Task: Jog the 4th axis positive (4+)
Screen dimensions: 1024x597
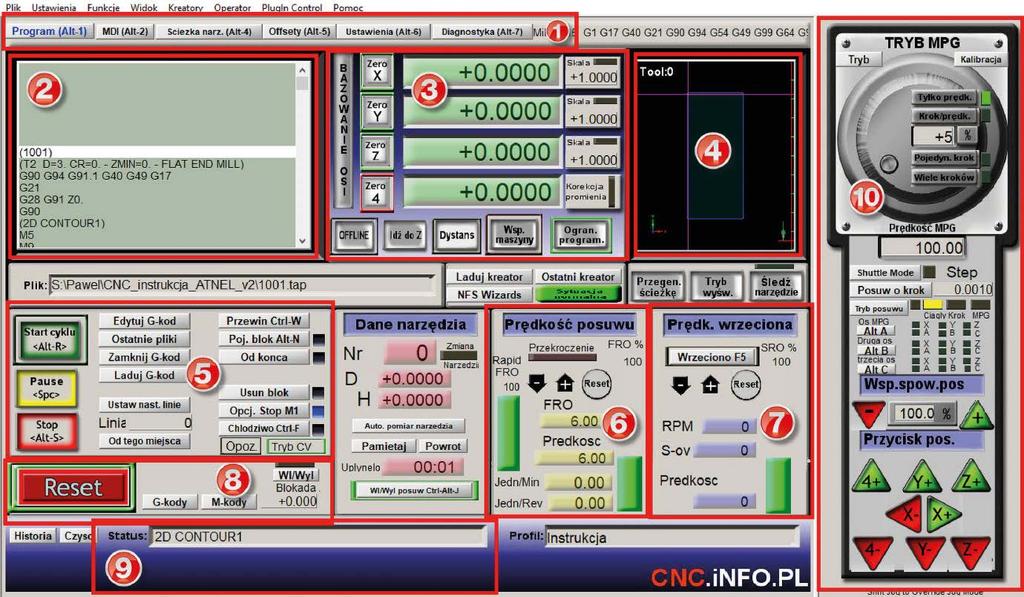Action: [872, 477]
